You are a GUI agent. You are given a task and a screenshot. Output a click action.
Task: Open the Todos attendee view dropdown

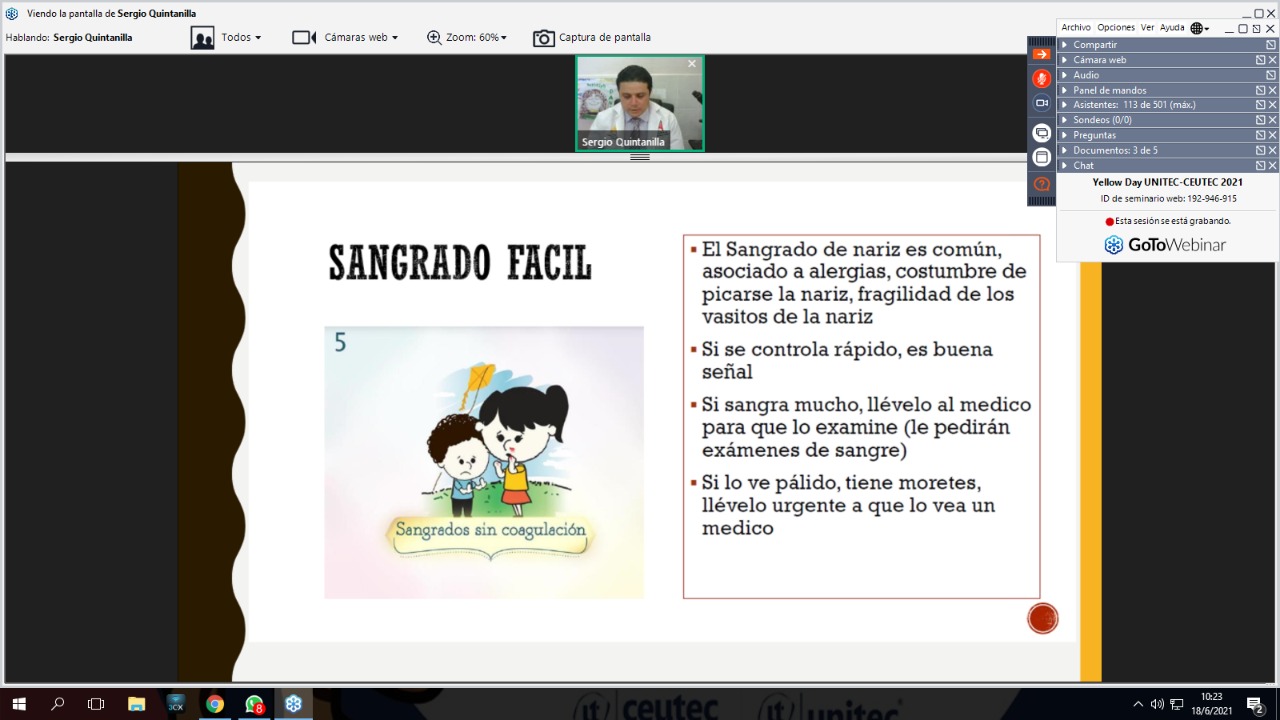[x=226, y=37]
